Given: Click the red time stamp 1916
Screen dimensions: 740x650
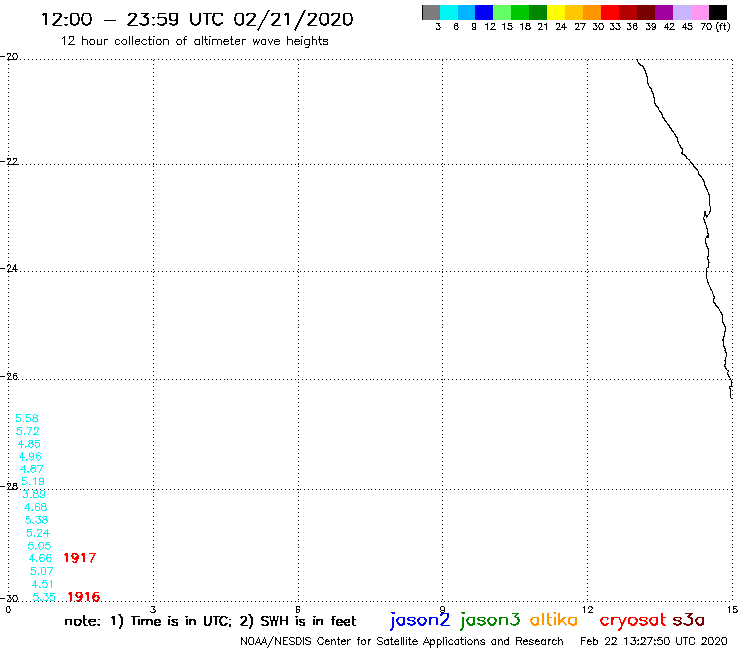Looking at the screenshot, I should [x=84, y=597].
